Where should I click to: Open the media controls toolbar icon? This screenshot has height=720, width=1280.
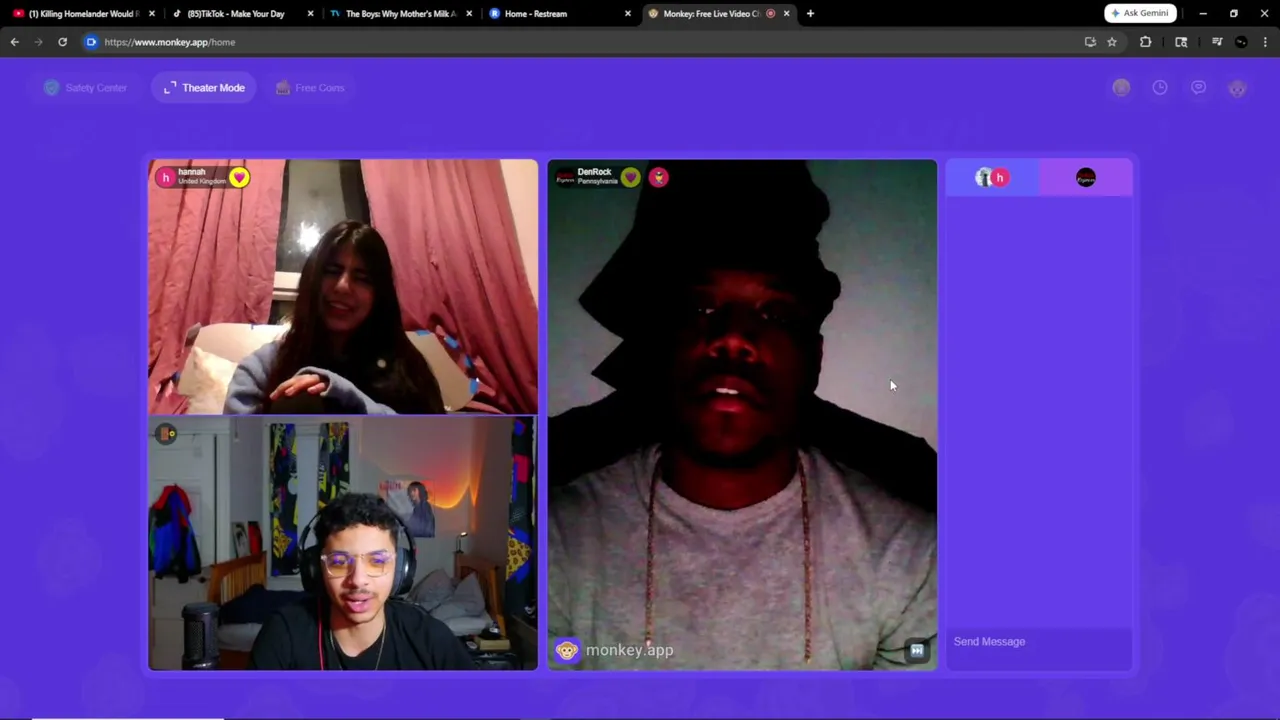[1217, 42]
